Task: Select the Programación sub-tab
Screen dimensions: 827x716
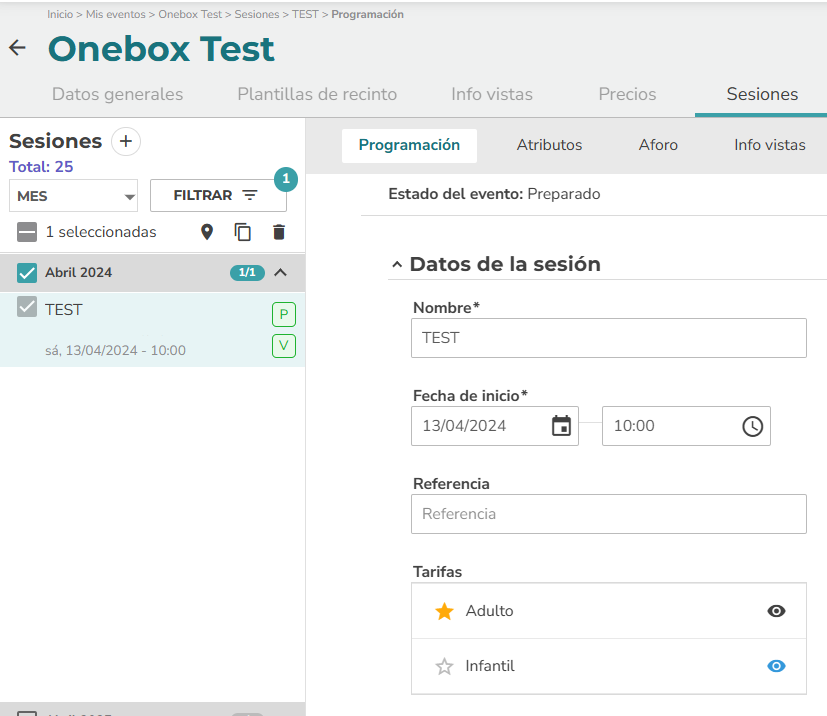Action: pos(409,145)
